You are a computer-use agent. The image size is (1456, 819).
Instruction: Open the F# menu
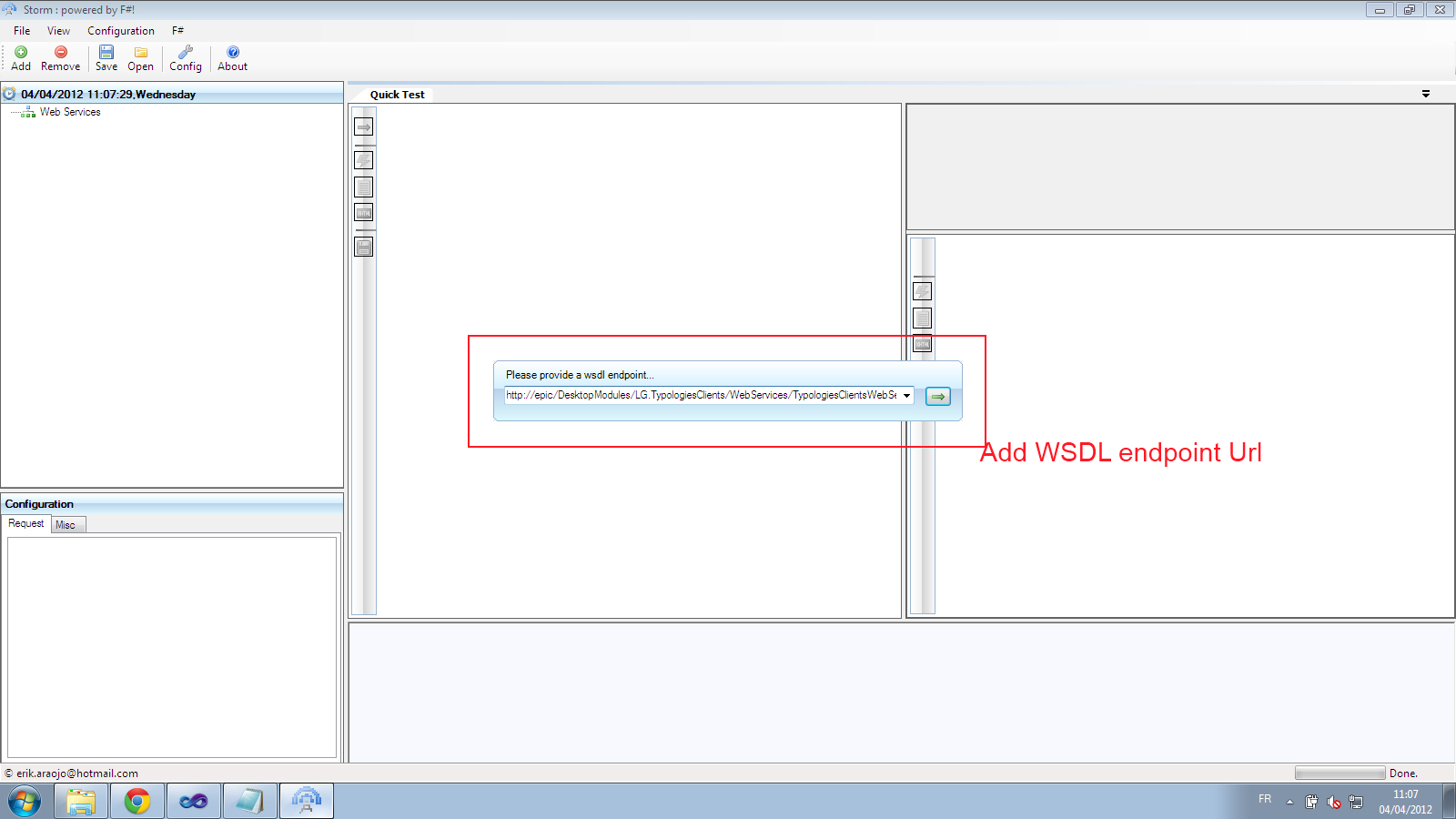point(177,31)
